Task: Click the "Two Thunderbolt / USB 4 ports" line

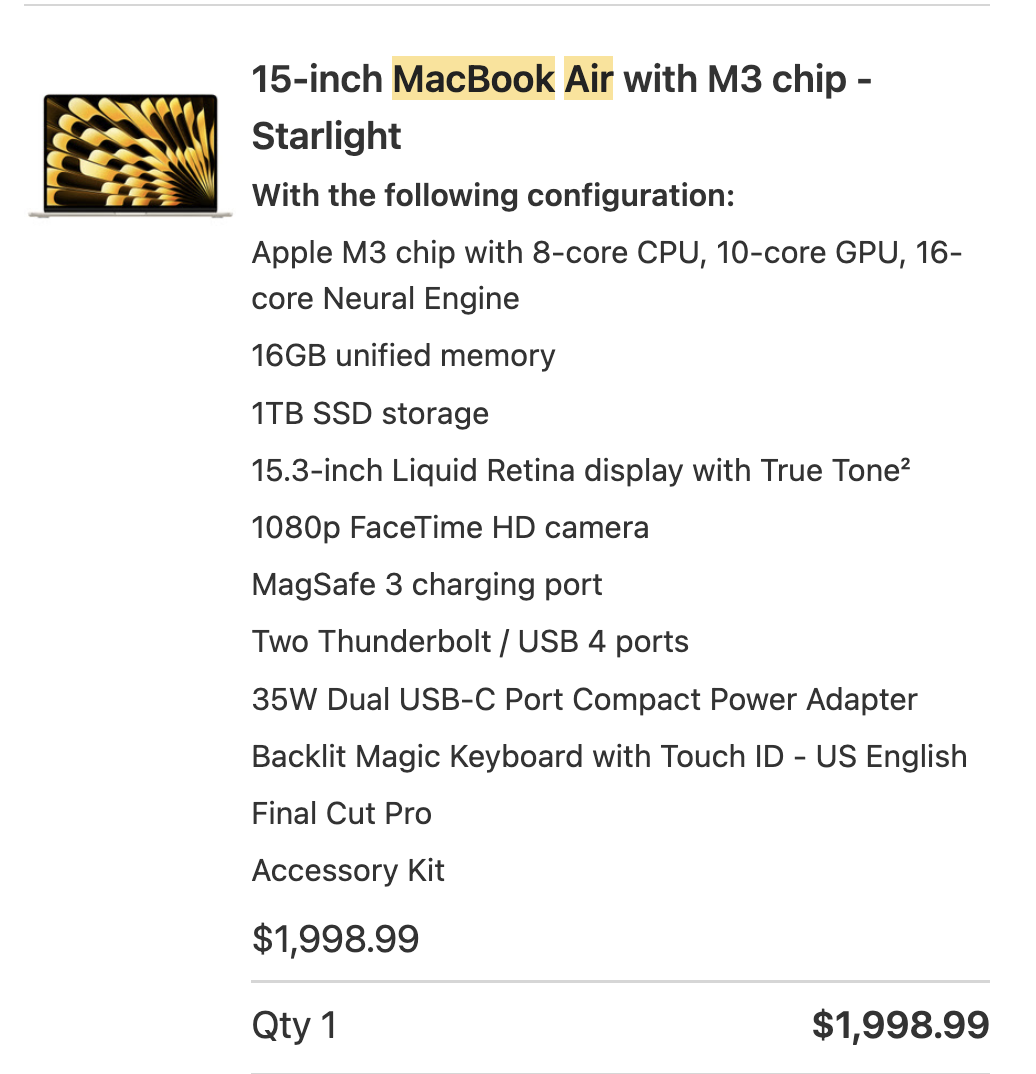Action: pos(470,641)
